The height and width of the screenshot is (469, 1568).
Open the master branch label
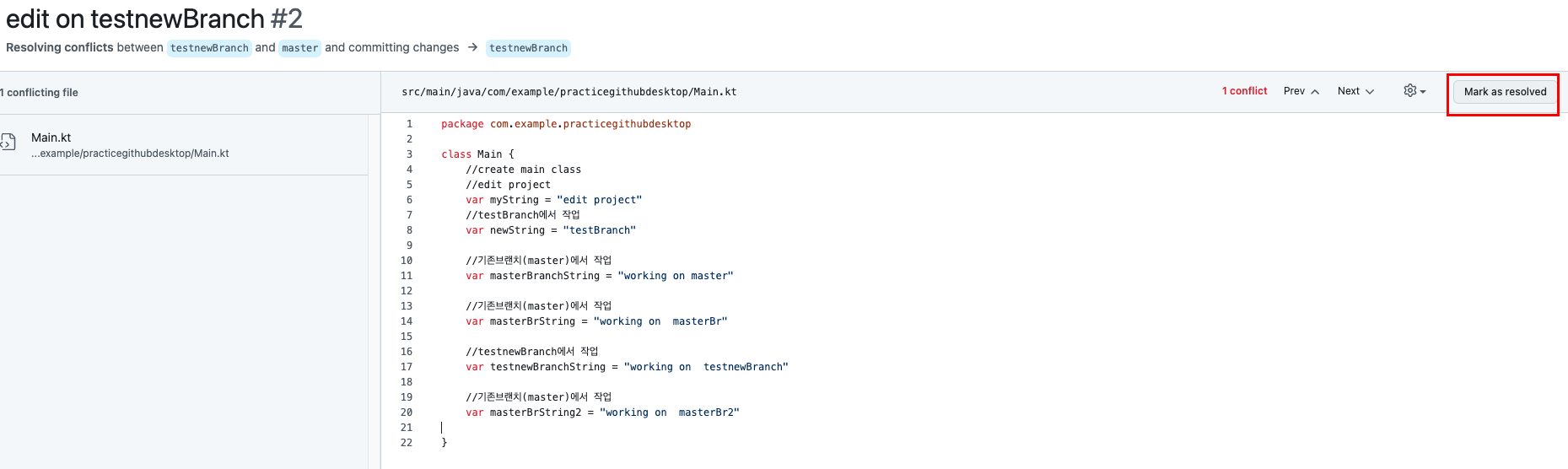300,48
